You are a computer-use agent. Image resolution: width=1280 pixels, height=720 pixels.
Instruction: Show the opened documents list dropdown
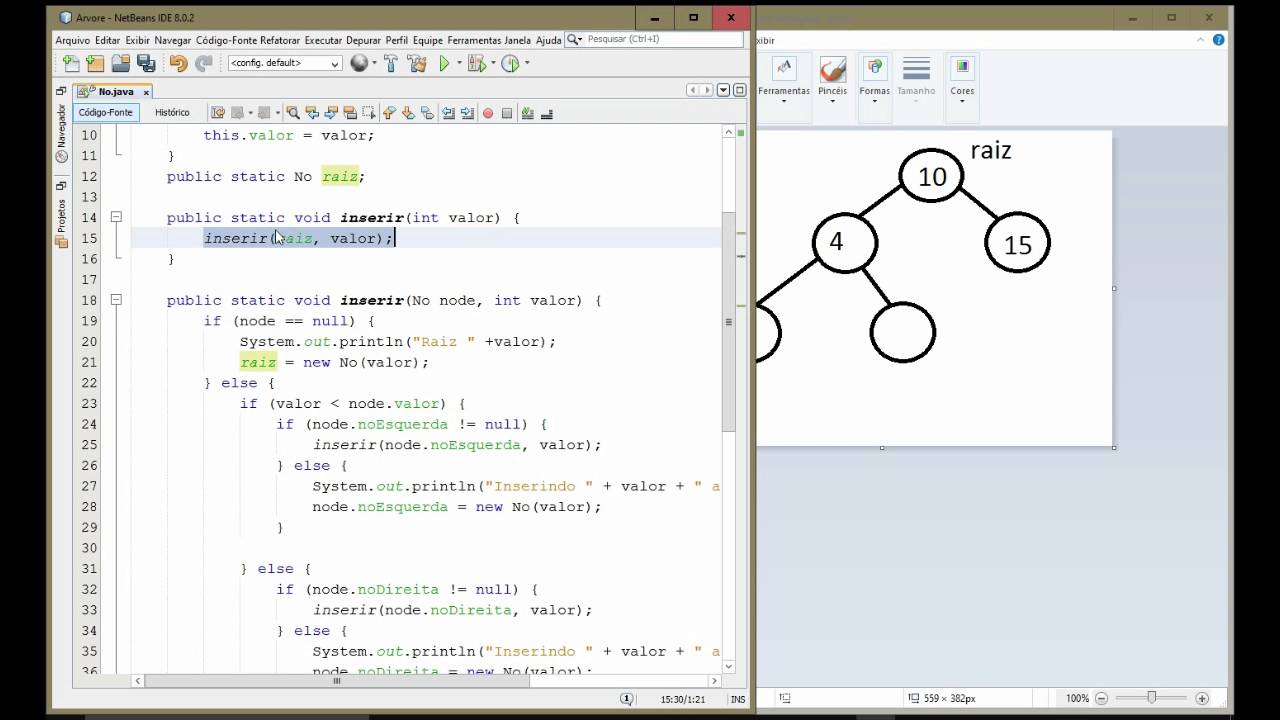pyautogui.click(x=724, y=91)
